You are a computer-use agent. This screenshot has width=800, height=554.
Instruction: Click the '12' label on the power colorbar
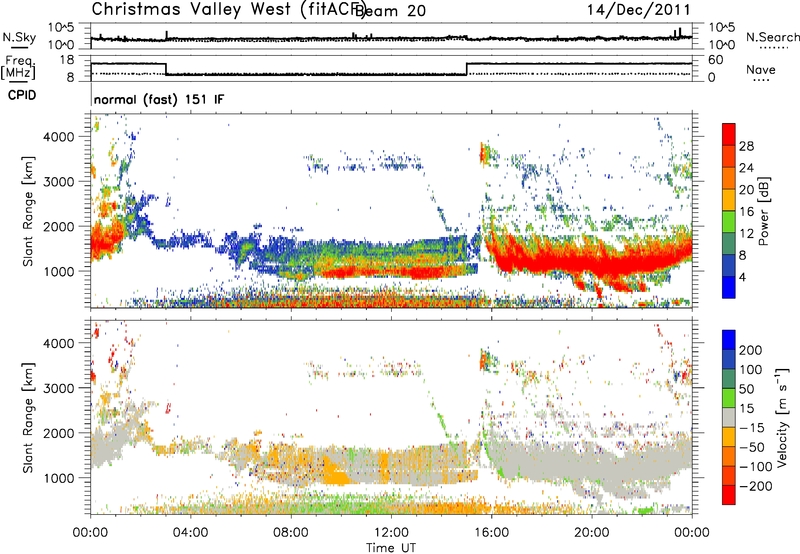pyautogui.click(x=746, y=234)
